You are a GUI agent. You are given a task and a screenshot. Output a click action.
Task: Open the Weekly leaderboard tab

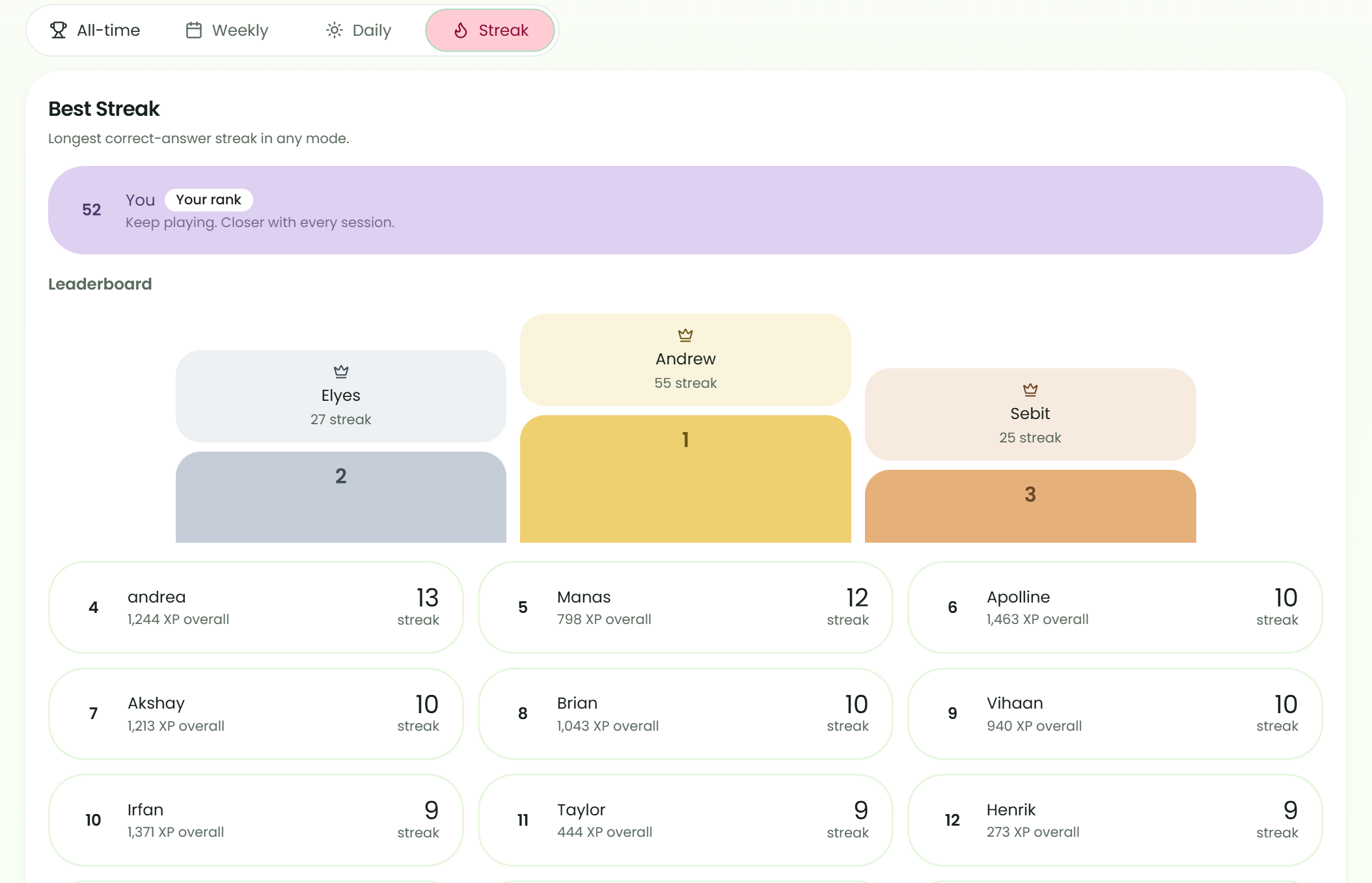227,30
